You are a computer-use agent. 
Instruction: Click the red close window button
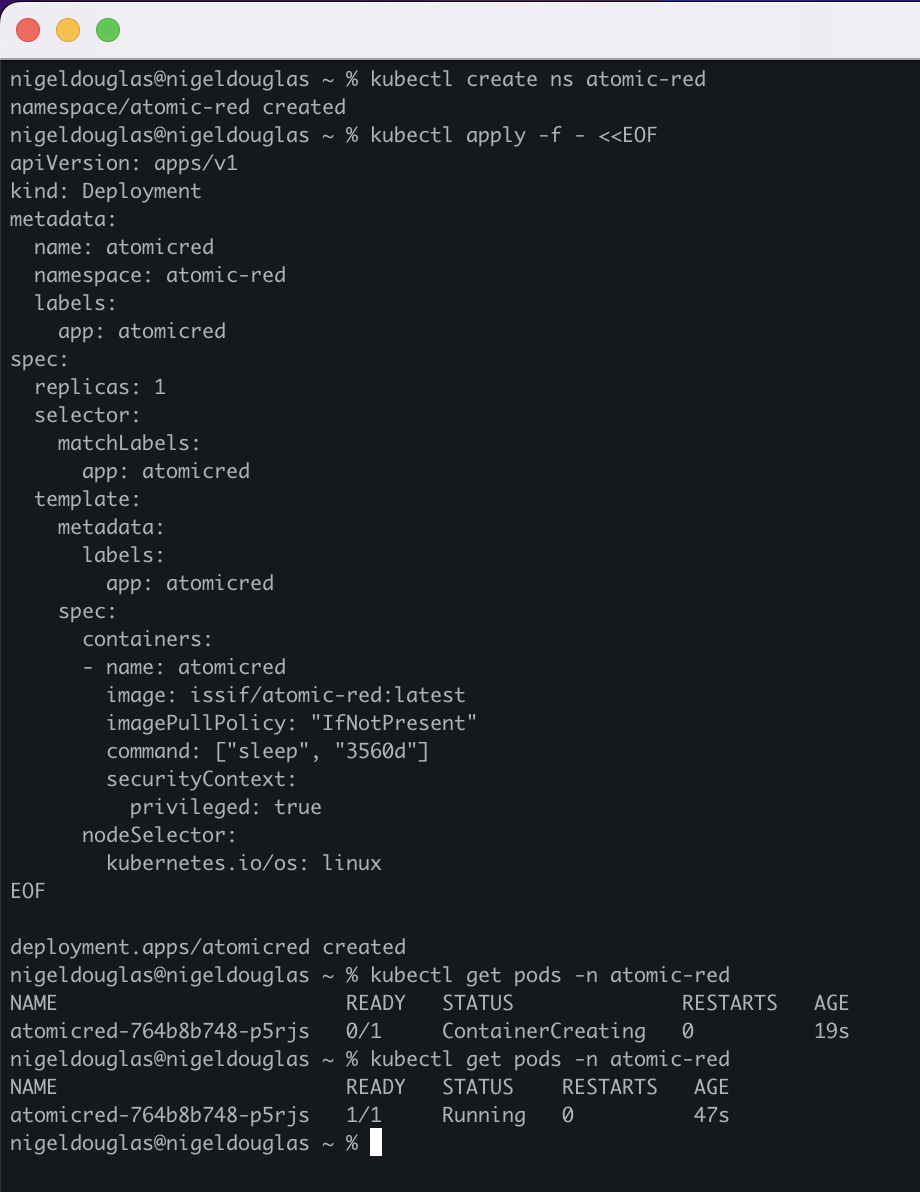[28, 30]
